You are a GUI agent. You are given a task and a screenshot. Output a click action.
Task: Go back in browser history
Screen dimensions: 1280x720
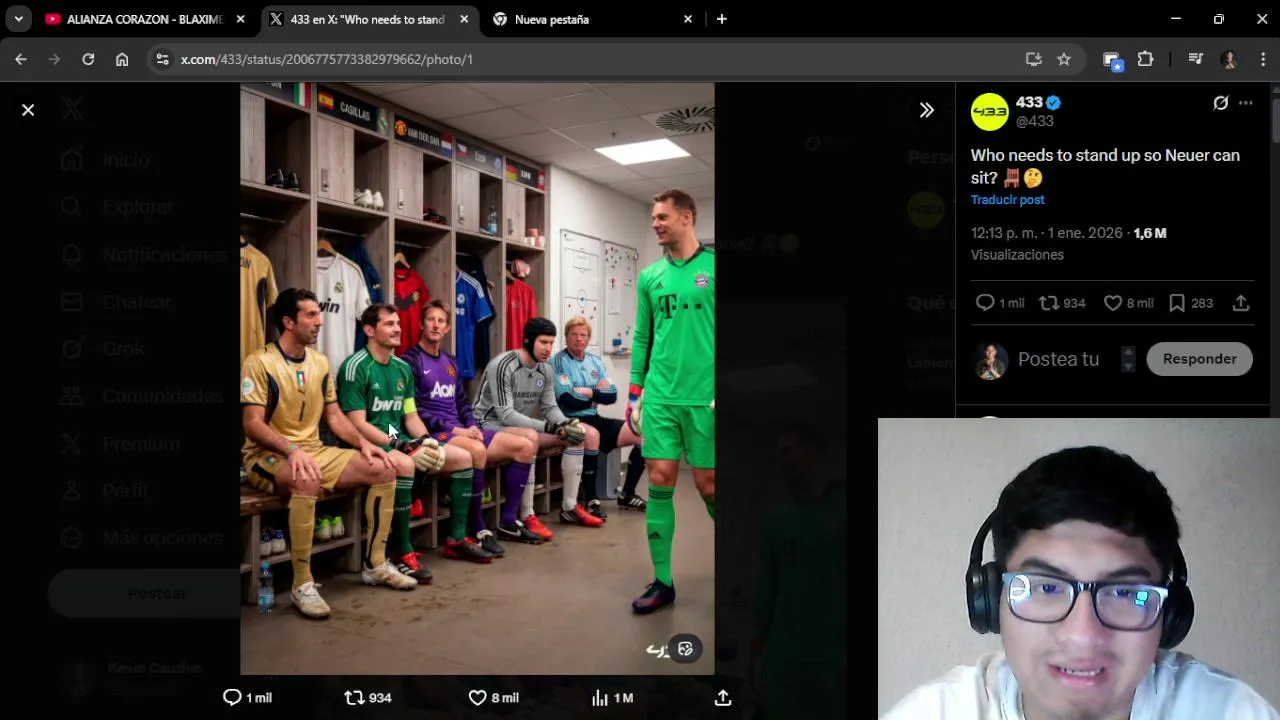tap(21, 59)
